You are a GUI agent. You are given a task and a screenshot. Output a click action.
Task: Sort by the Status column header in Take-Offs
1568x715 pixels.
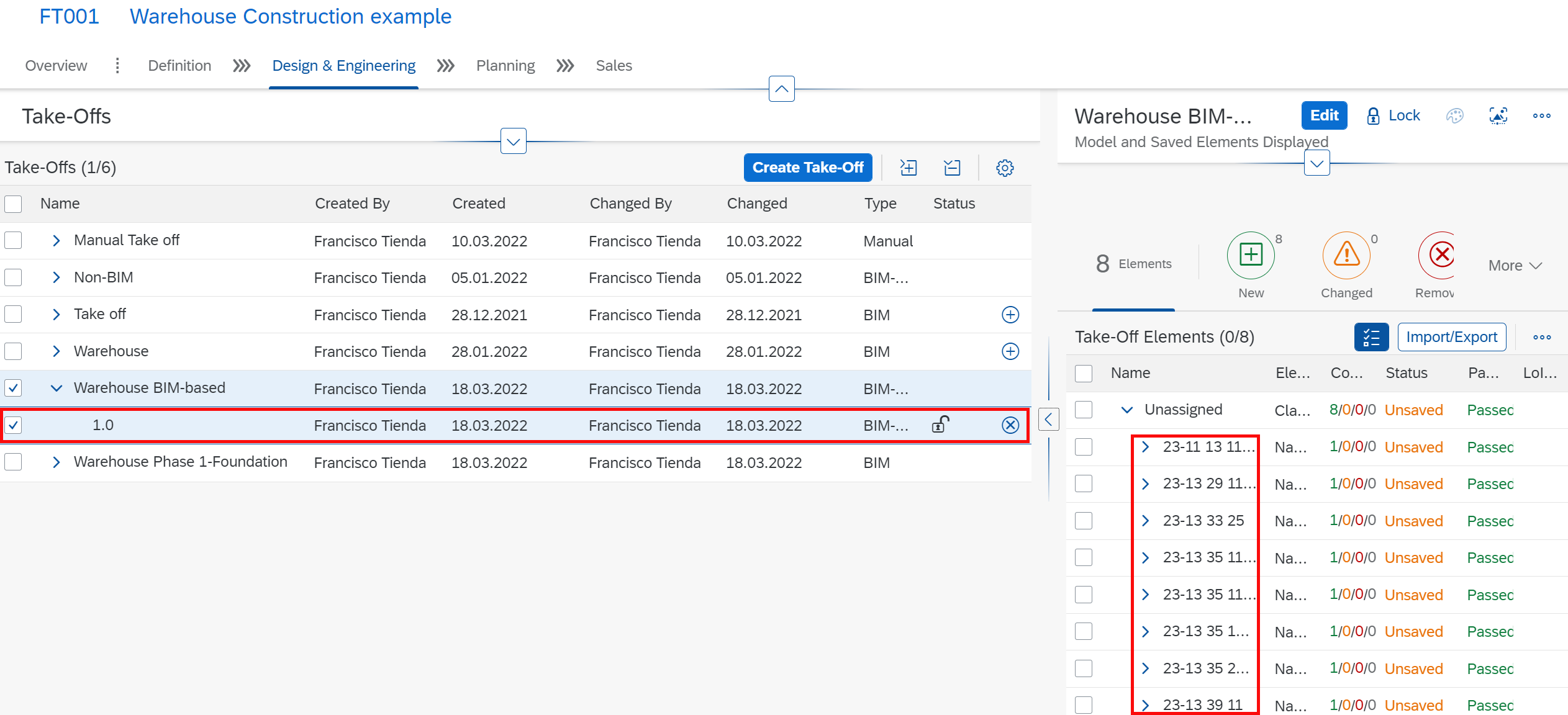pyautogui.click(x=954, y=204)
